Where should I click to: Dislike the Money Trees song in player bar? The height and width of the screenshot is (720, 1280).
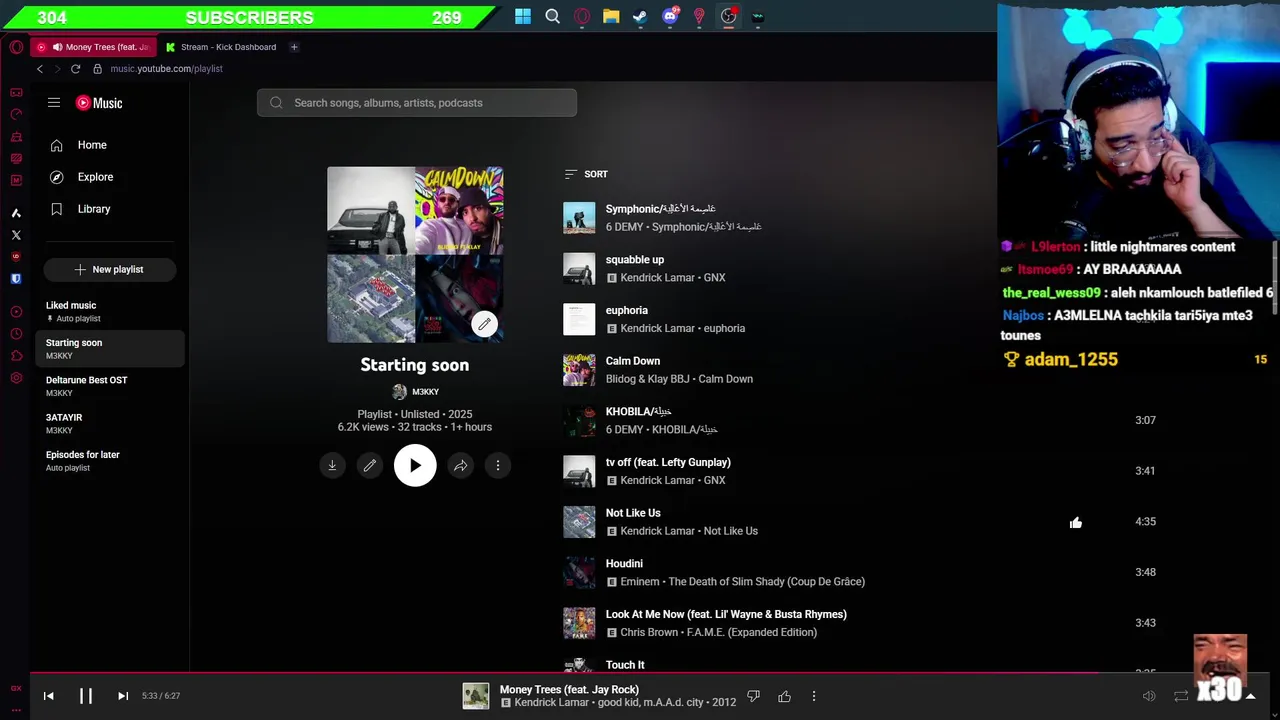(754, 696)
